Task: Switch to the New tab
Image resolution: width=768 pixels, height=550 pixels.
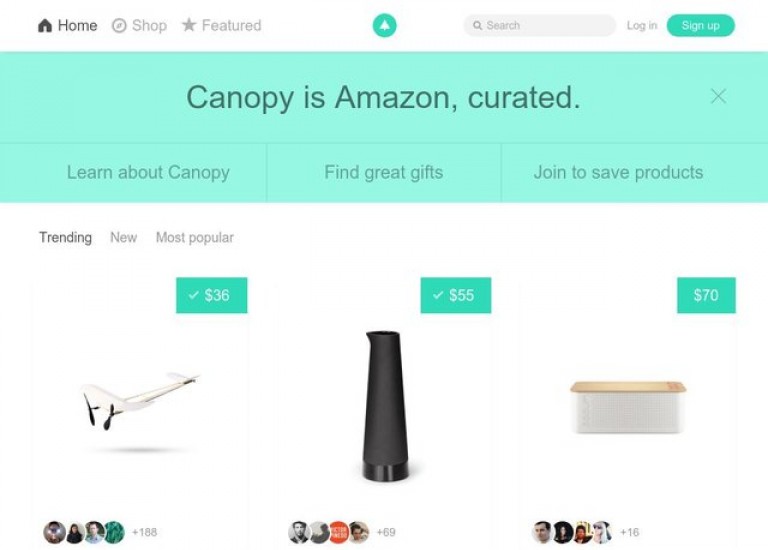Action: [x=123, y=238]
